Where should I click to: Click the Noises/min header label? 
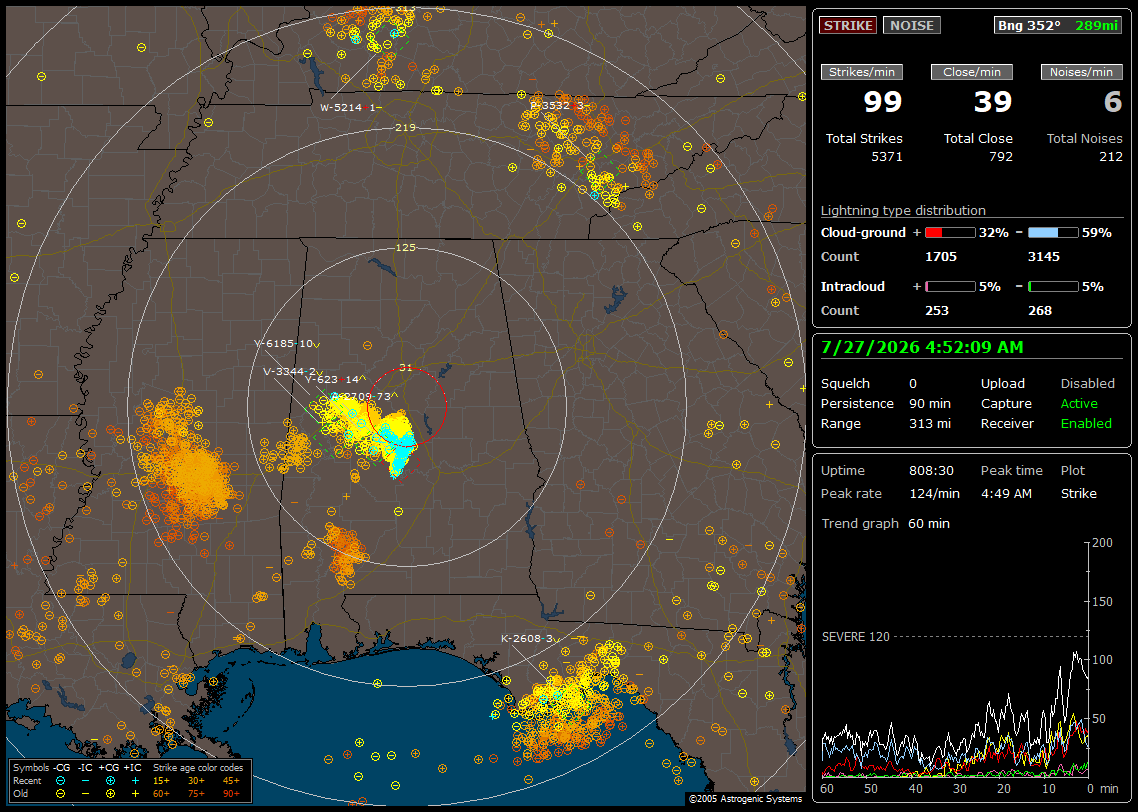tap(1081, 72)
